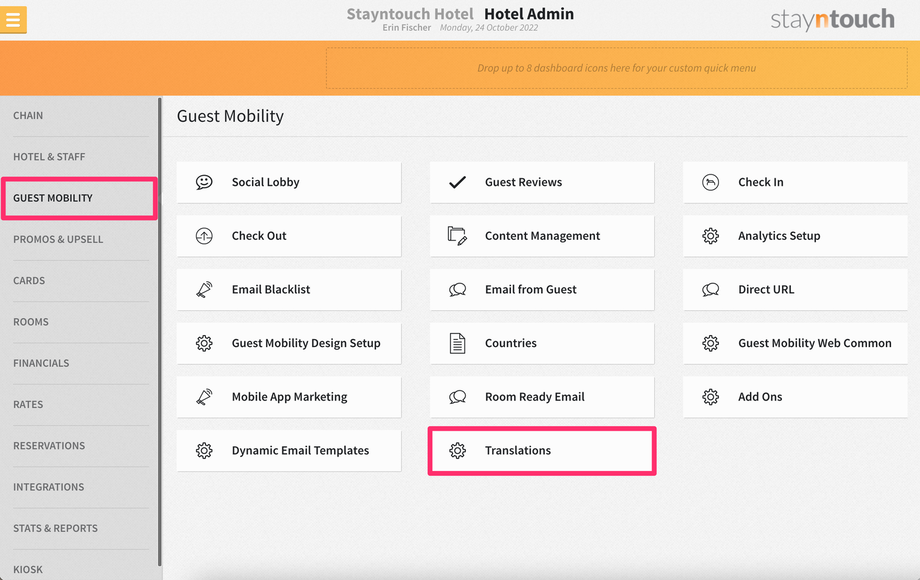
Task: Click the Mobile App Marketing megaphone icon
Action: [x=204, y=397]
